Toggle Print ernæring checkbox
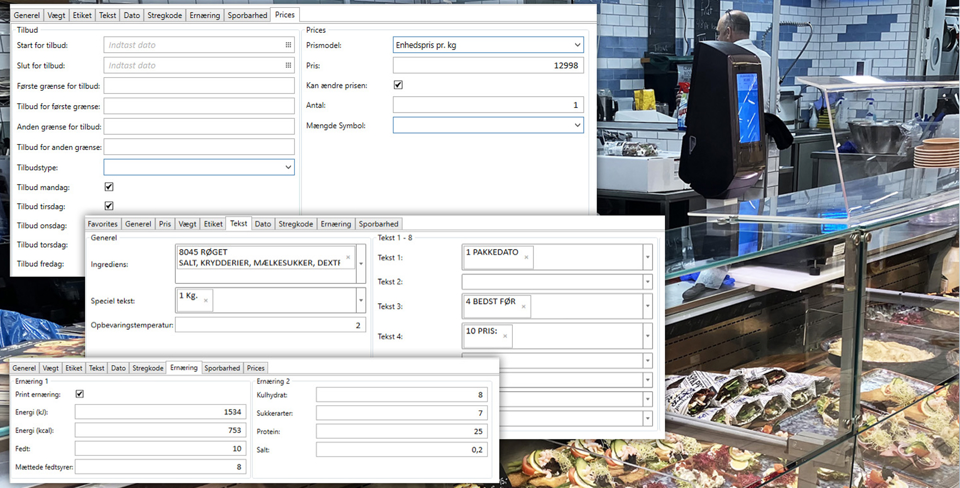This screenshot has width=960, height=488. (80, 394)
